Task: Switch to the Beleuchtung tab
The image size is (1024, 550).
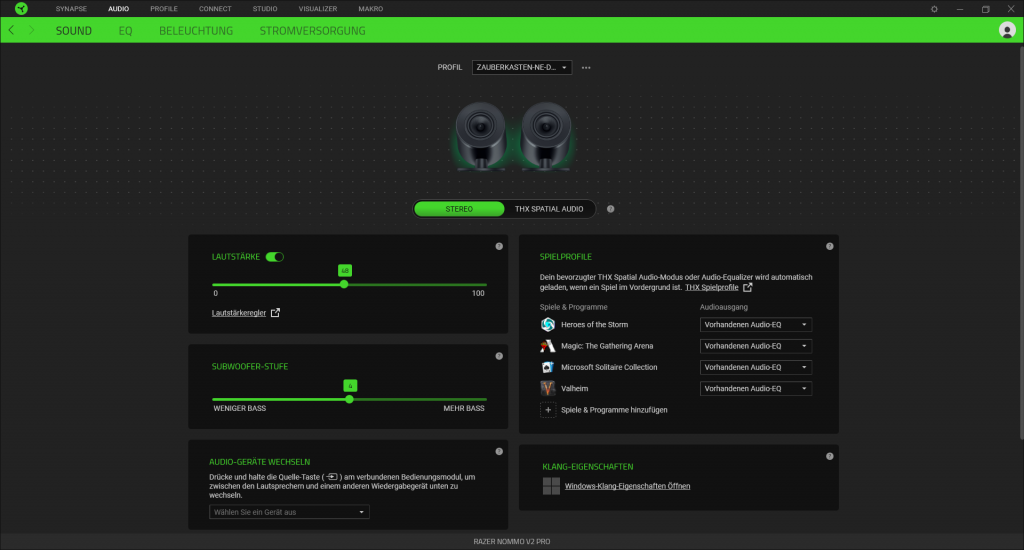Action: coord(196,31)
